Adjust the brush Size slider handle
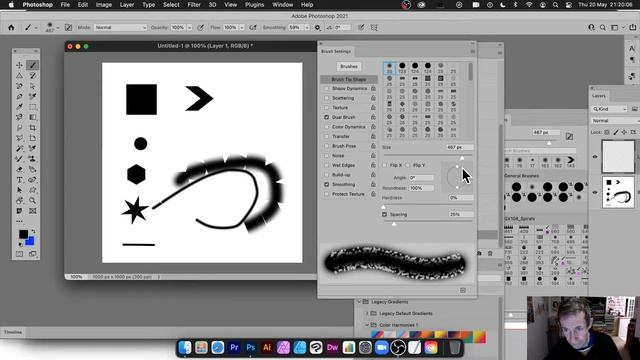640x360 pixels. tap(462, 158)
